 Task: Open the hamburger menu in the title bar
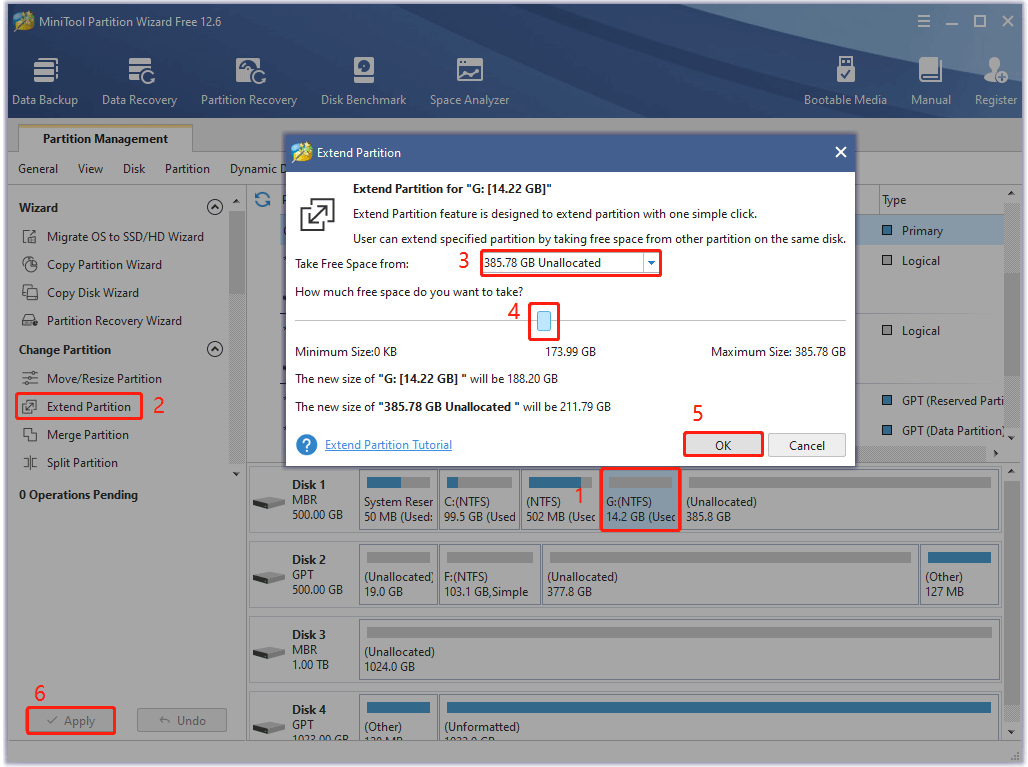(x=924, y=22)
